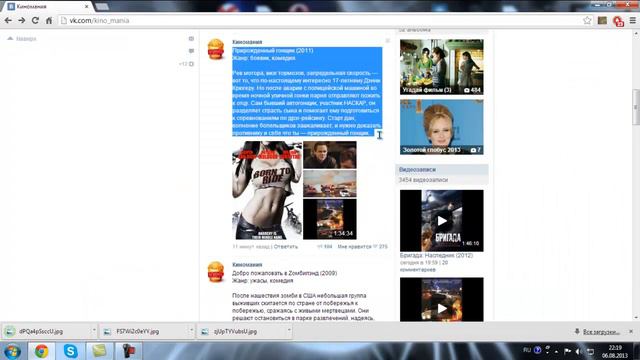Click the 3454 видеозаписи count

(x=423, y=180)
